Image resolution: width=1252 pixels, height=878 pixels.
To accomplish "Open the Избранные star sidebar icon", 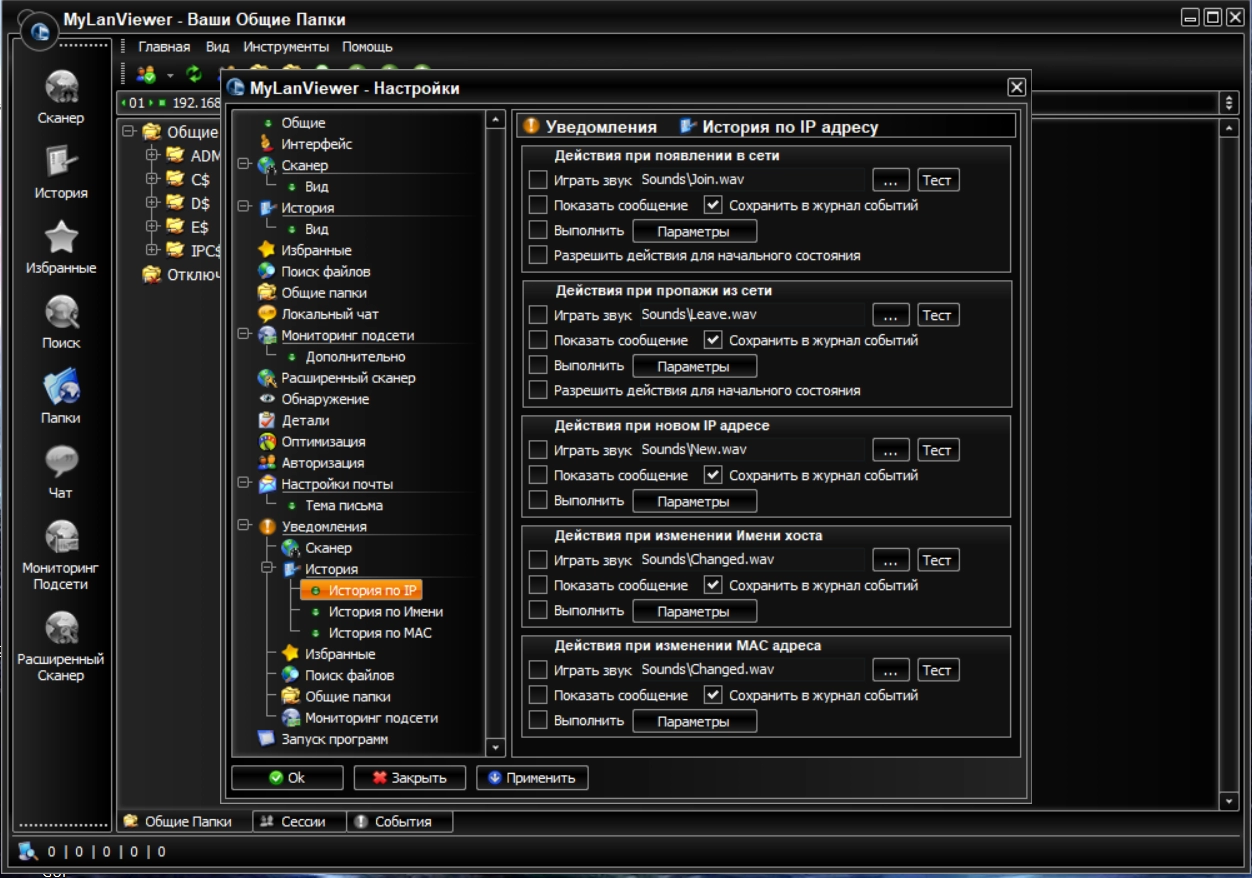I will [x=61, y=246].
